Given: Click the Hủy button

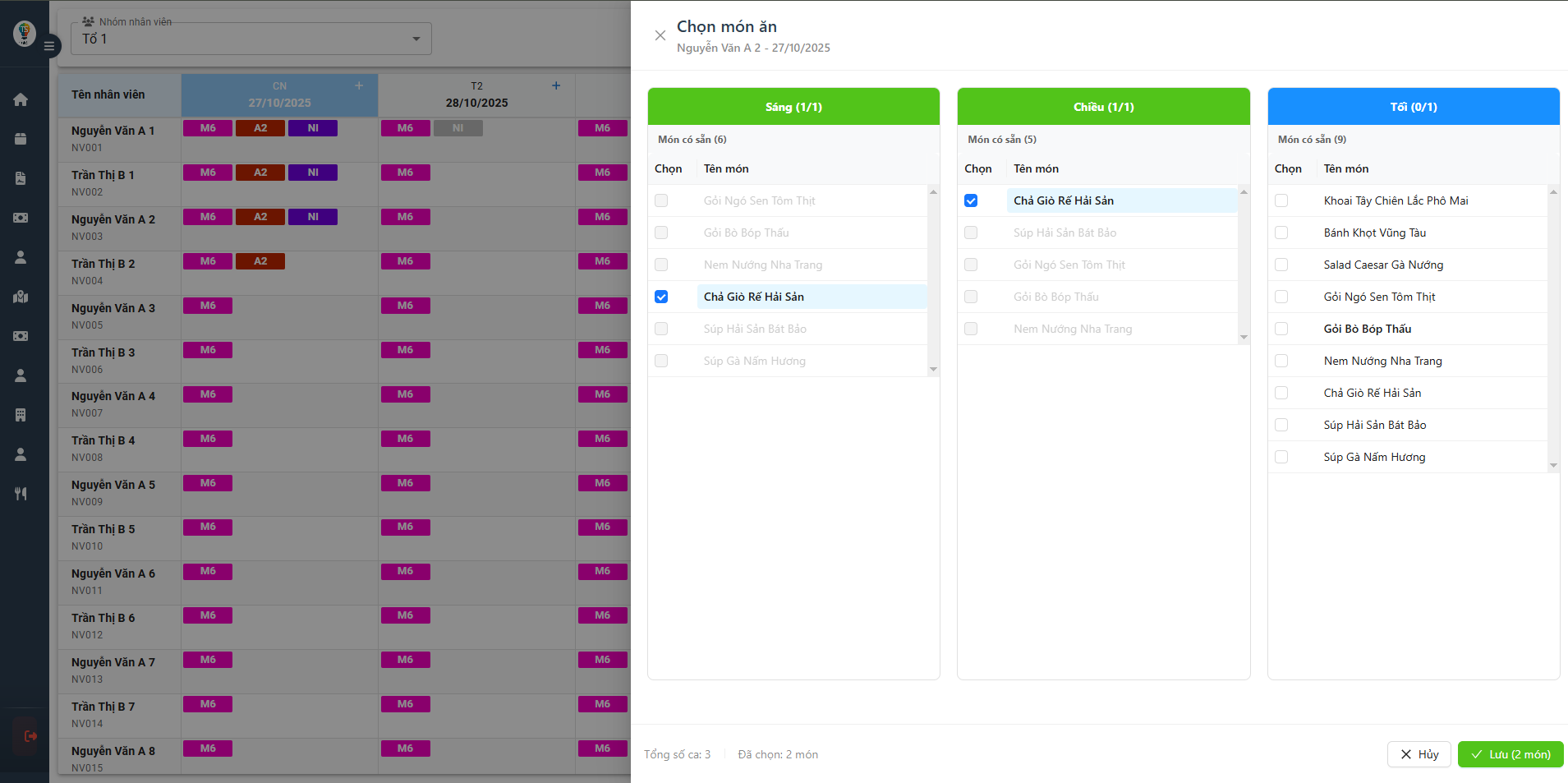Looking at the screenshot, I should [x=1419, y=754].
